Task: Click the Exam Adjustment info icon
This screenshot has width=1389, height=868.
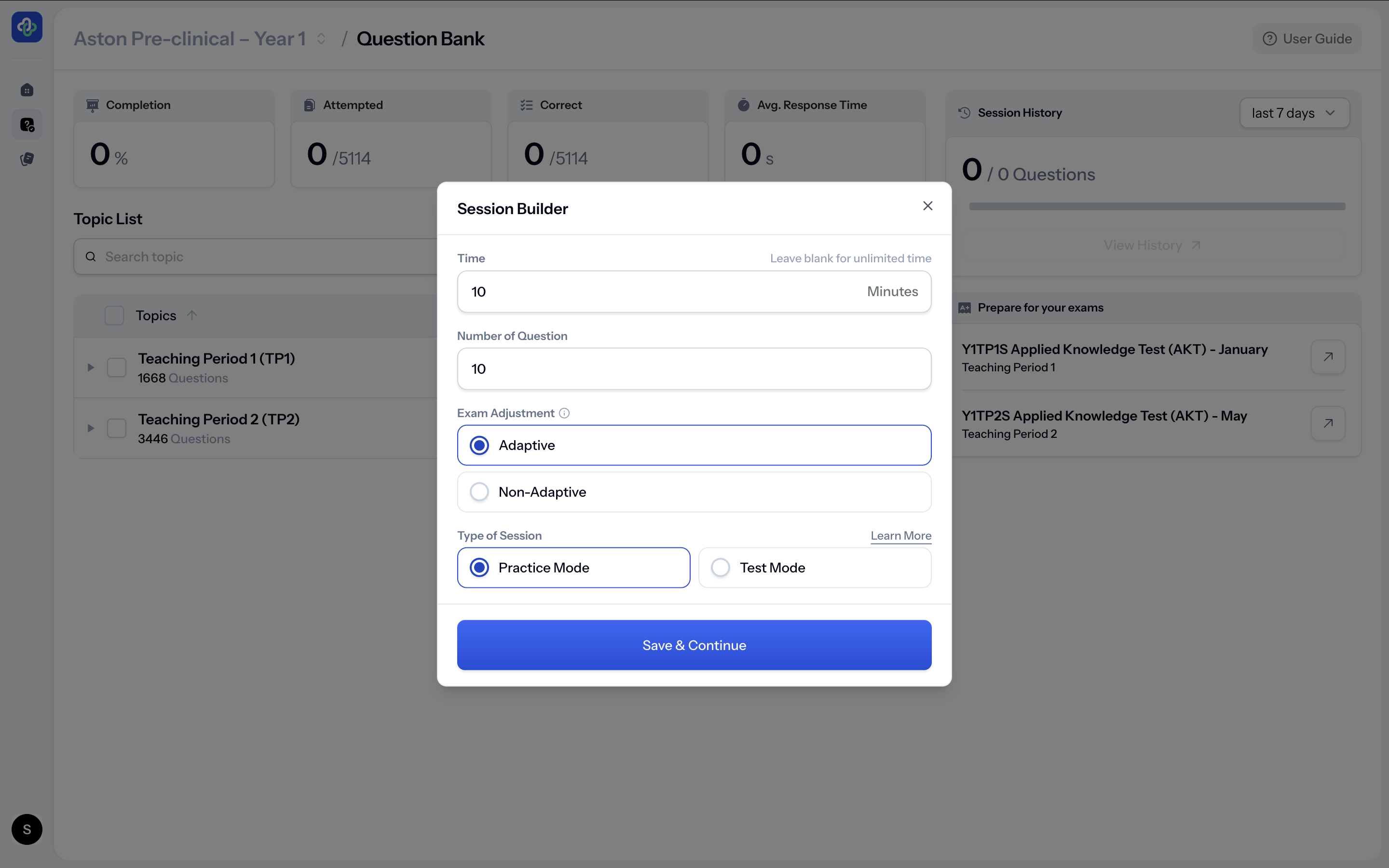Action: 564,413
